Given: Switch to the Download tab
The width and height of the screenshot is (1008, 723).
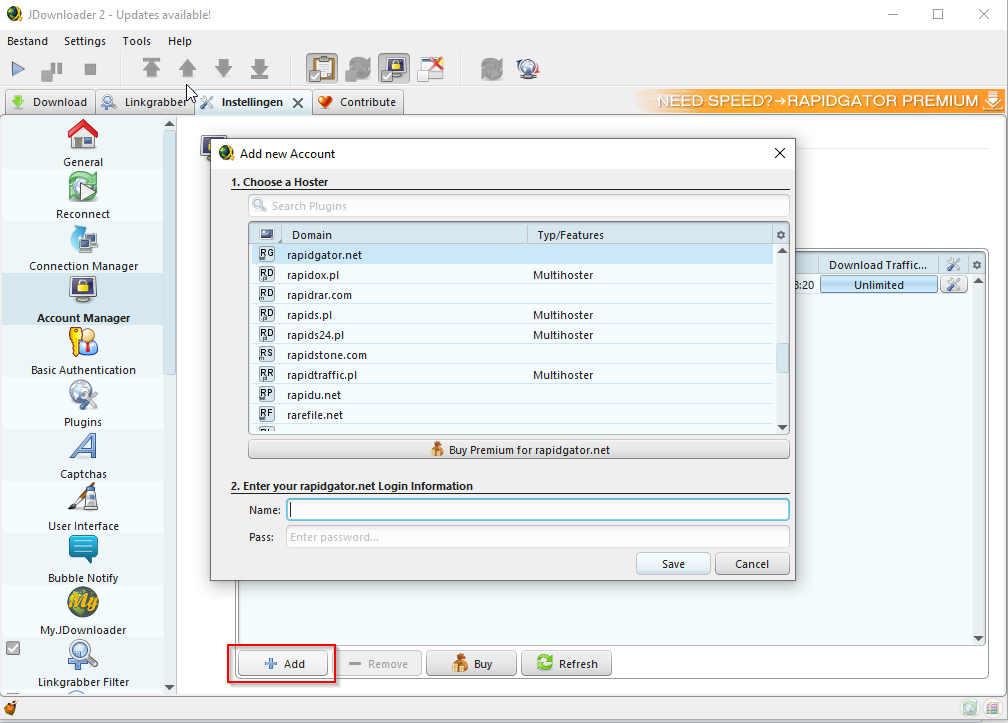Looking at the screenshot, I should (x=50, y=102).
